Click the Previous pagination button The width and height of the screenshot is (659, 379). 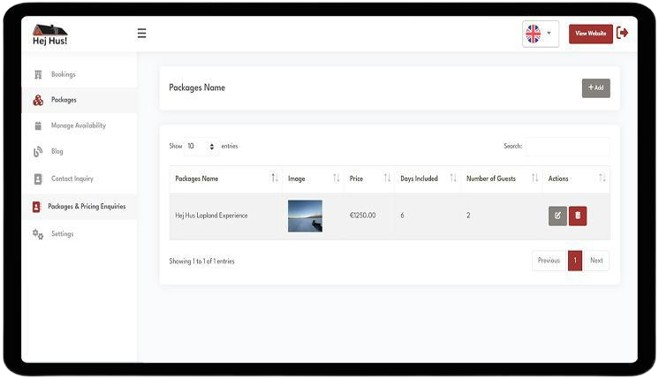pyautogui.click(x=549, y=261)
